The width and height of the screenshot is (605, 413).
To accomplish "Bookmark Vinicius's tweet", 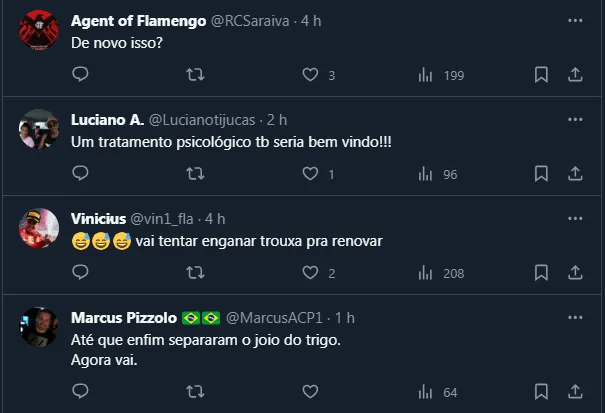I will click(x=541, y=273).
